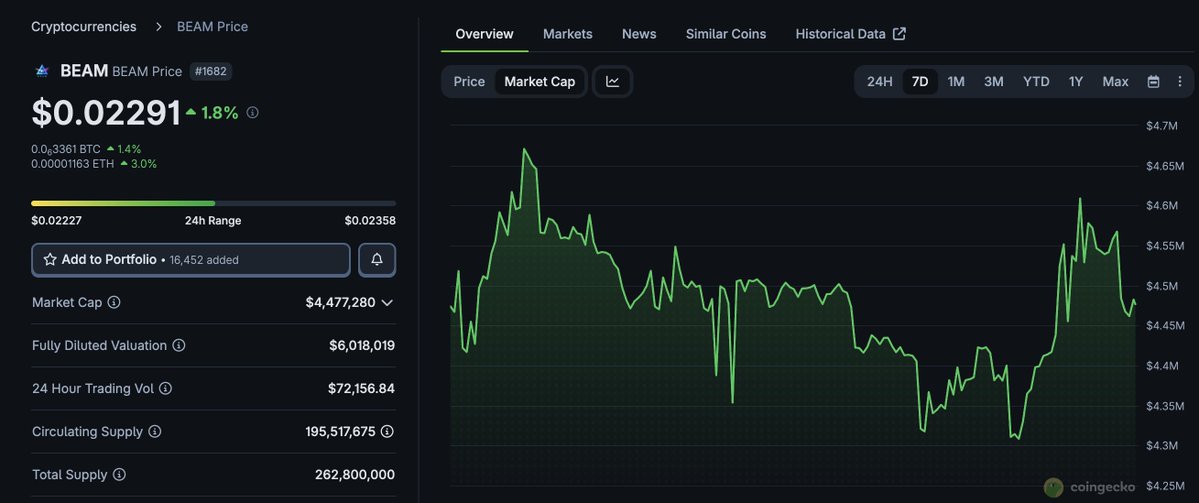This screenshot has height=503, width=1199.
Task: Select the 24H time range
Action: coord(879,82)
